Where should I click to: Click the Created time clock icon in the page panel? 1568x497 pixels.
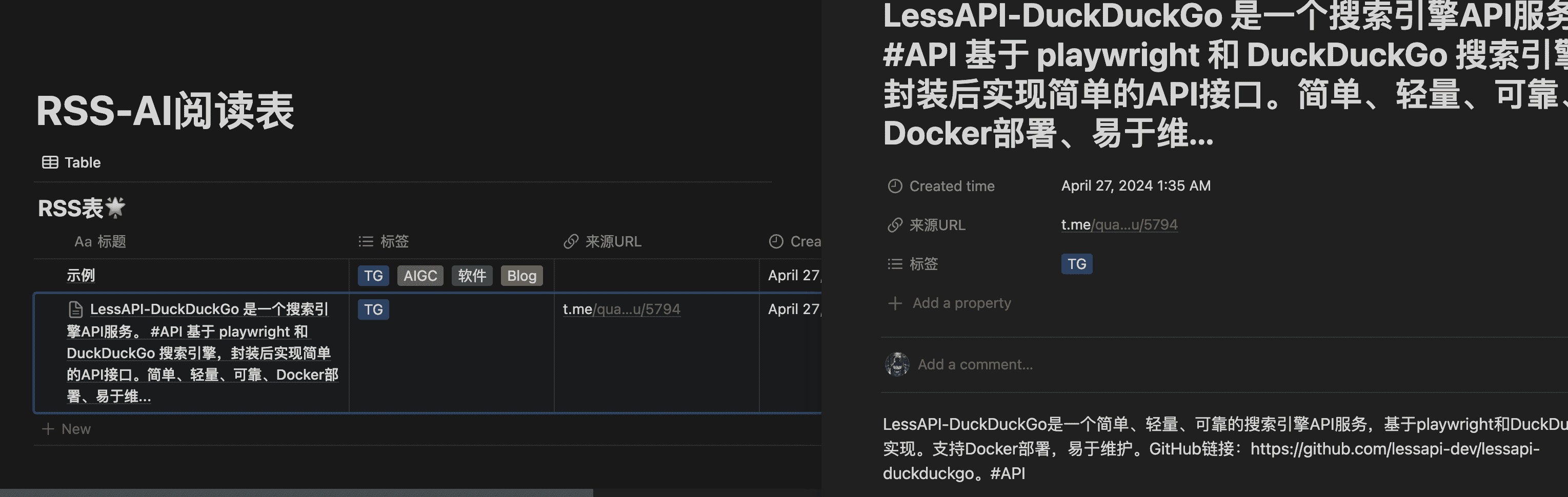pos(895,186)
